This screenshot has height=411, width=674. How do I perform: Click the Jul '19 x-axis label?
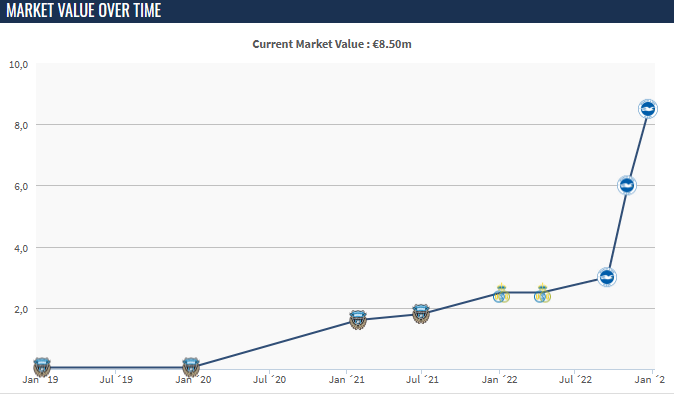click(116, 380)
